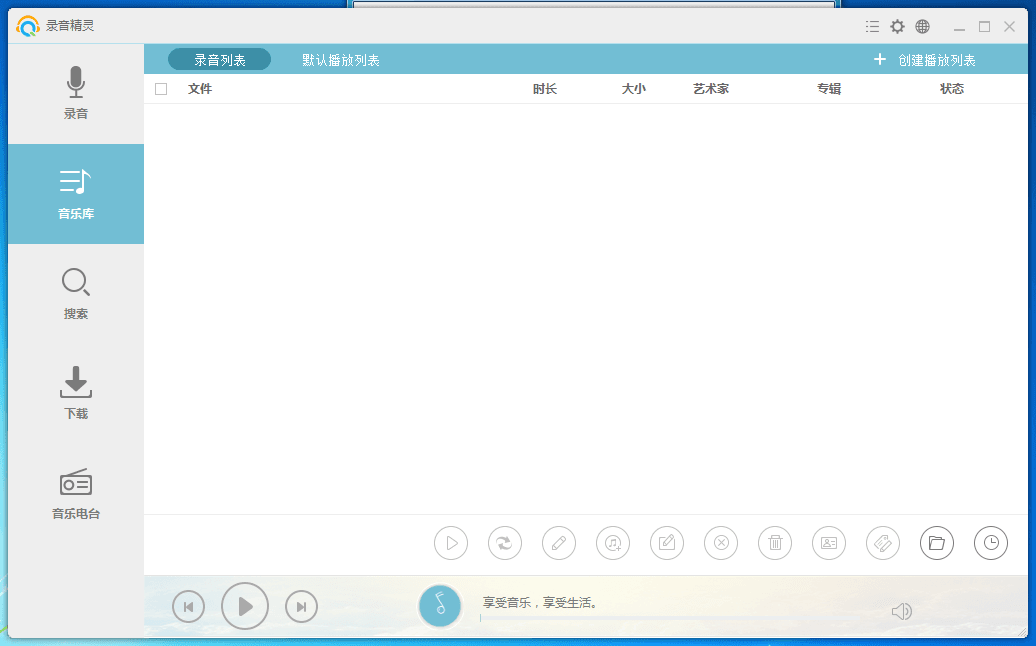Click the list menu icon in title bar
Viewport: 1036px width, 646px height.
[872, 26]
